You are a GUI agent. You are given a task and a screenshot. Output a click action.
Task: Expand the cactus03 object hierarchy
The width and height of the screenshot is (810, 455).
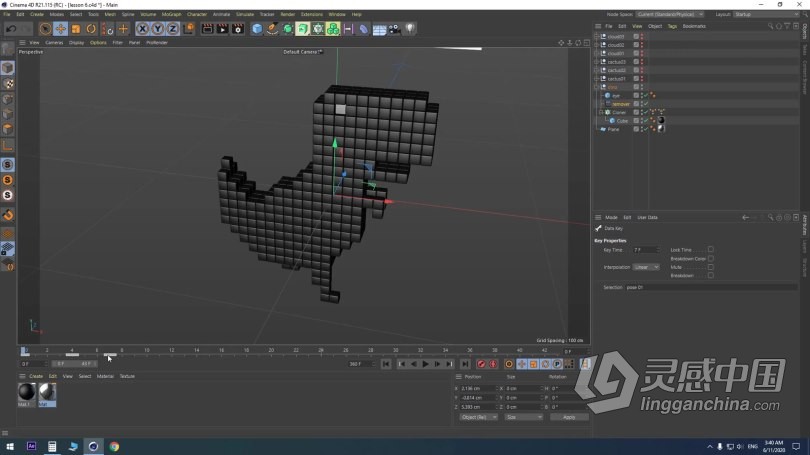point(597,62)
